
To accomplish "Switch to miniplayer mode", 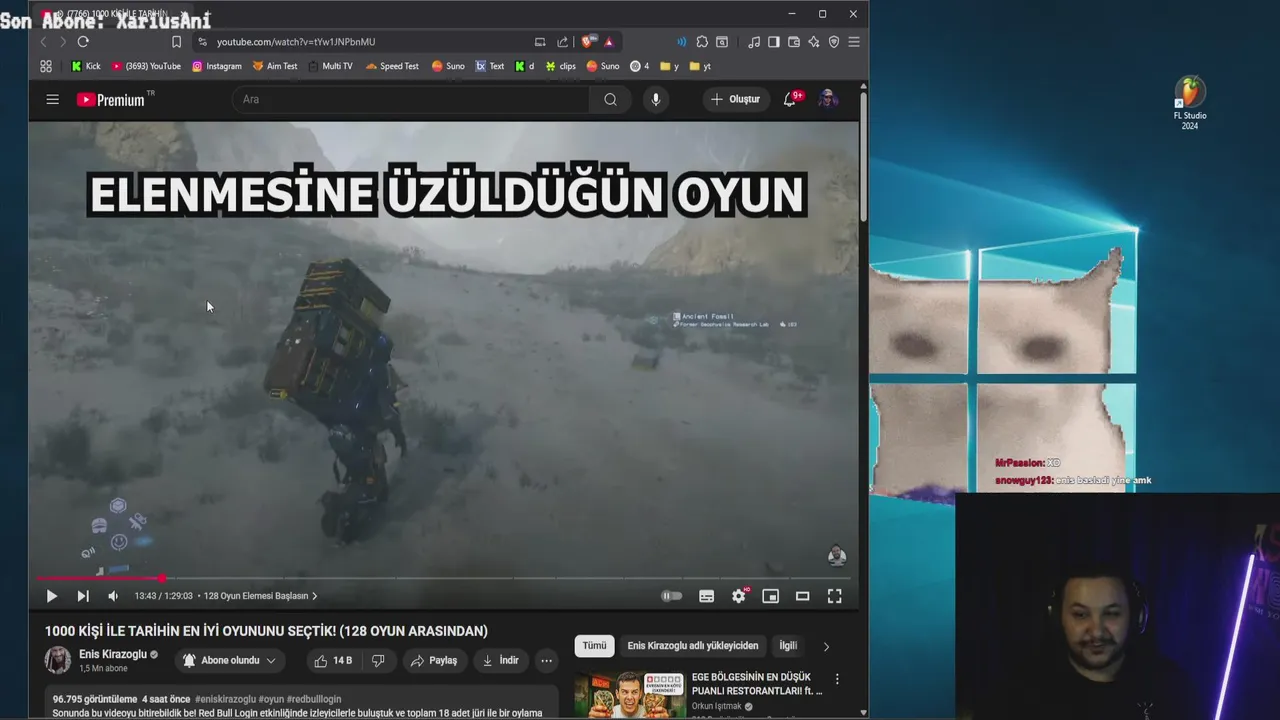I will [770, 596].
